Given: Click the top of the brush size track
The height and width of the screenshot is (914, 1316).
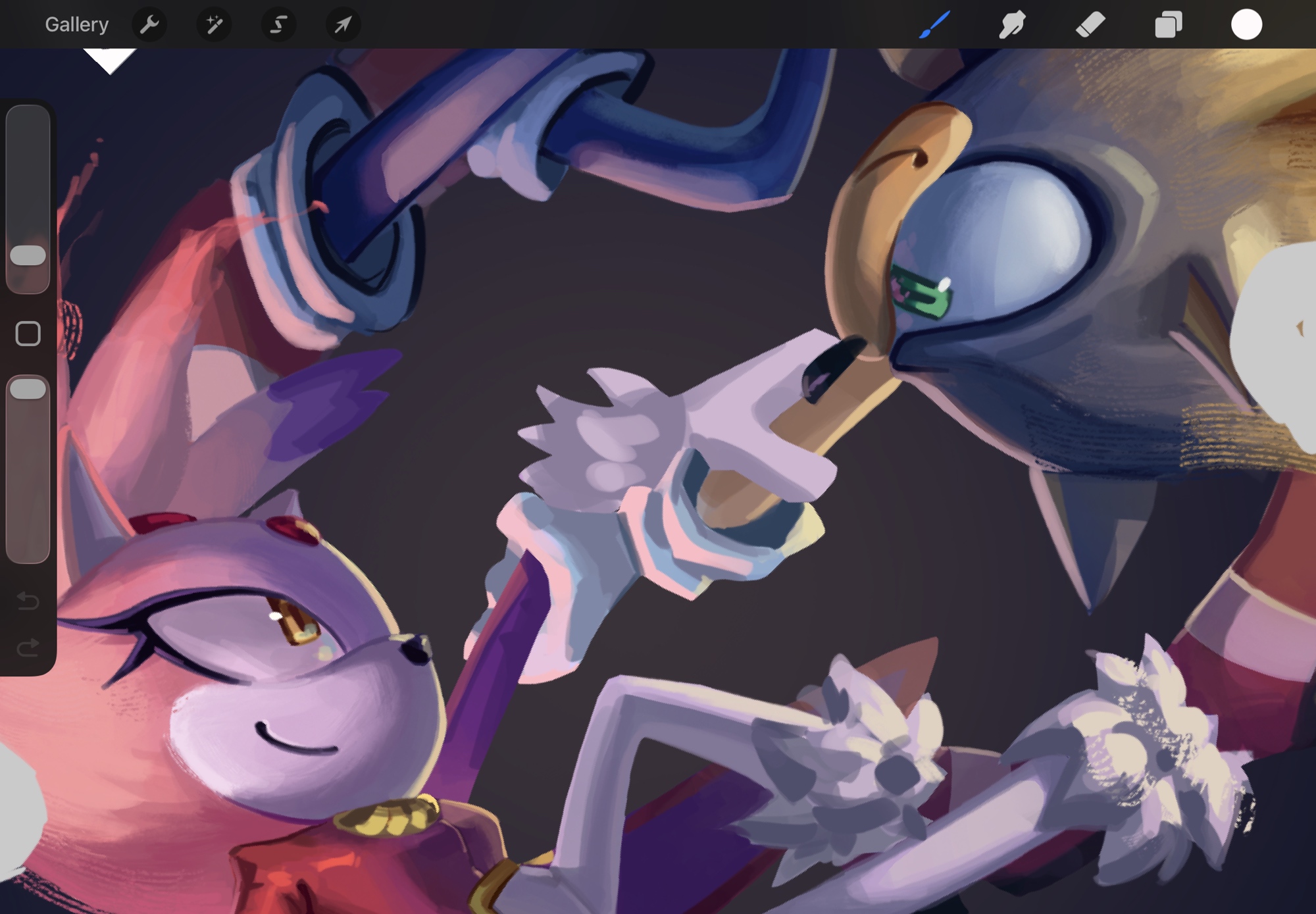Looking at the screenshot, I should [28, 118].
